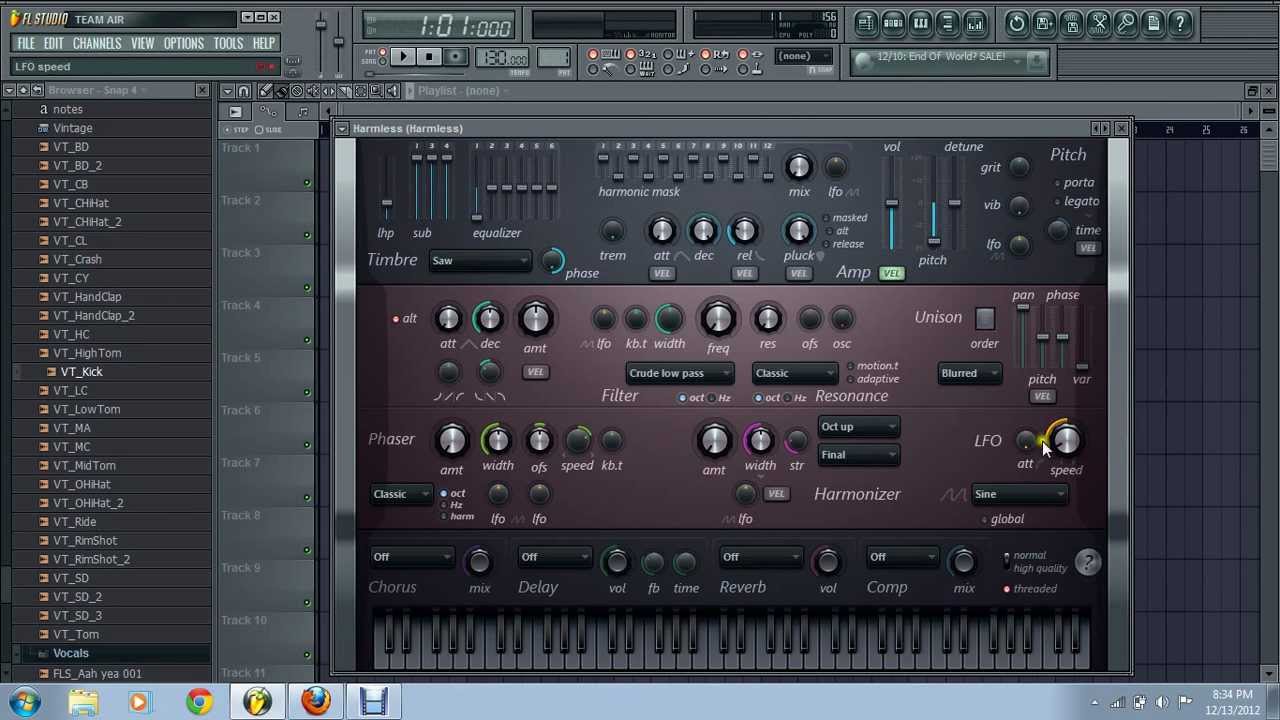Screen dimensions: 1280x720
Task: Click the help question mark toolbar icon
Action: point(1180,23)
